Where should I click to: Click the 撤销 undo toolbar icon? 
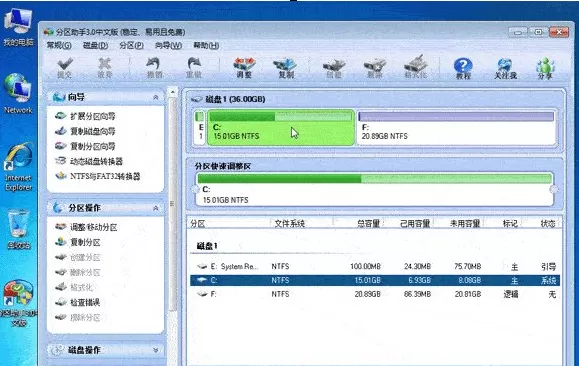(x=154, y=68)
